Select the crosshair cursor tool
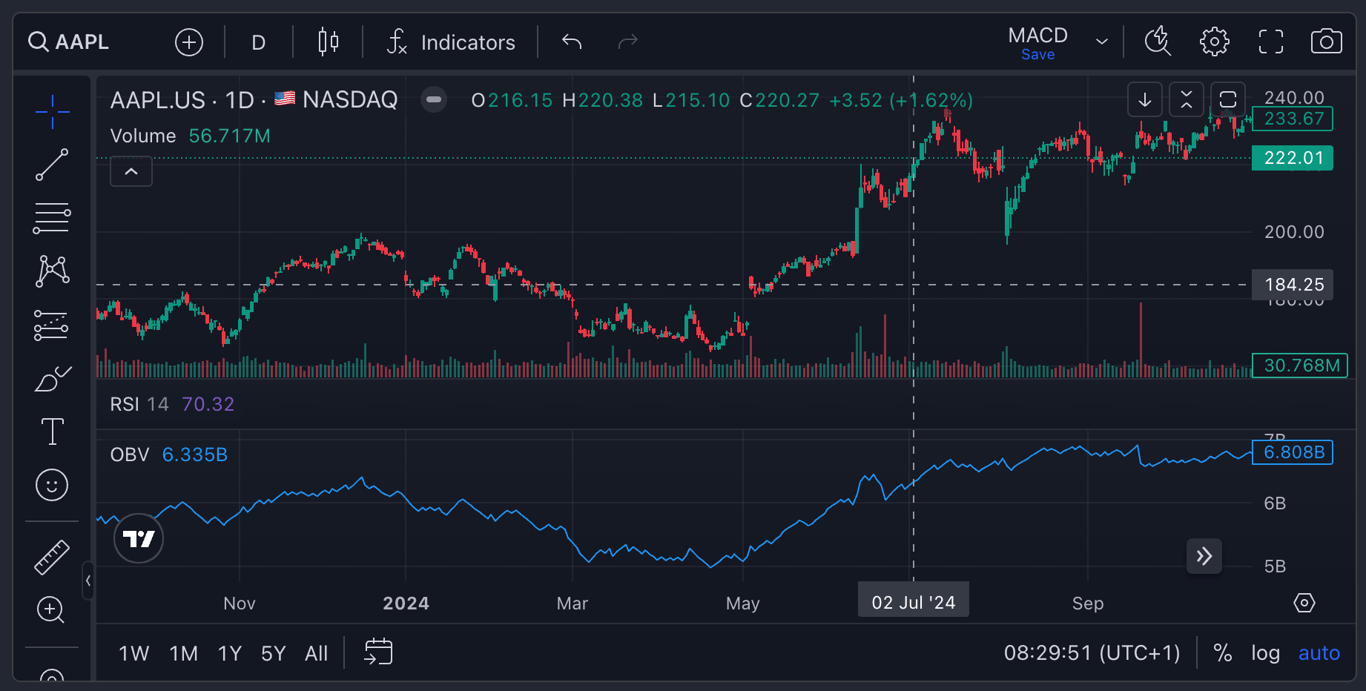1366x691 pixels. click(52, 112)
